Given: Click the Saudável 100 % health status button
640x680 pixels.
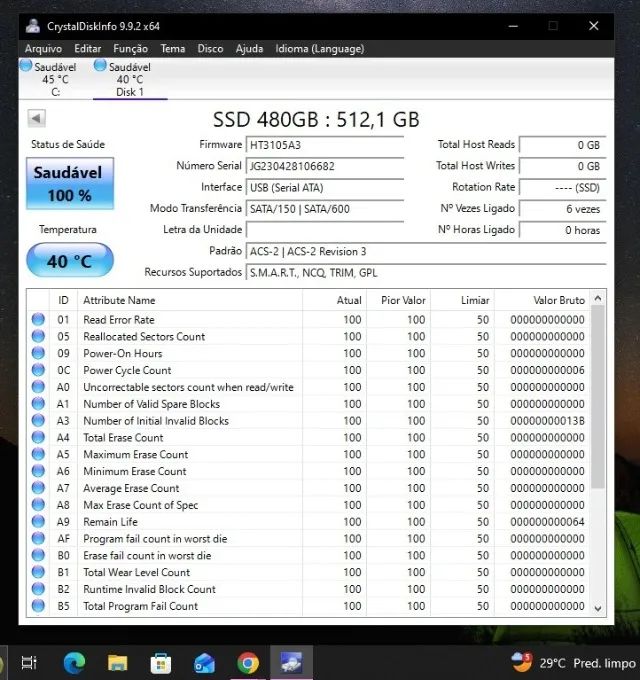Looking at the screenshot, I should [x=70, y=183].
